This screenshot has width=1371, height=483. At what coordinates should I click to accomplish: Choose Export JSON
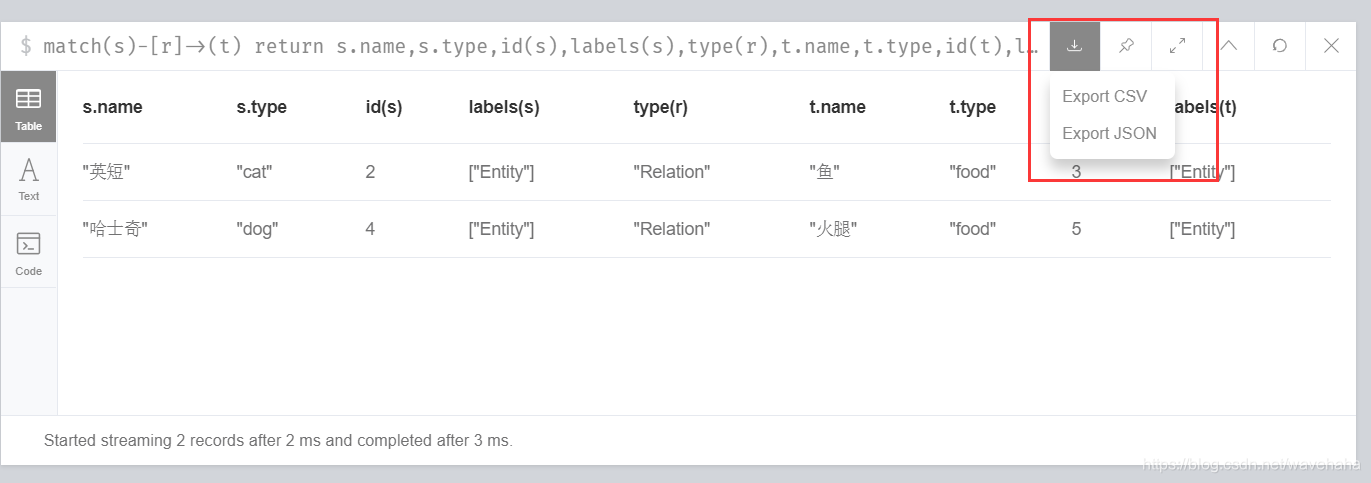coord(1109,133)
